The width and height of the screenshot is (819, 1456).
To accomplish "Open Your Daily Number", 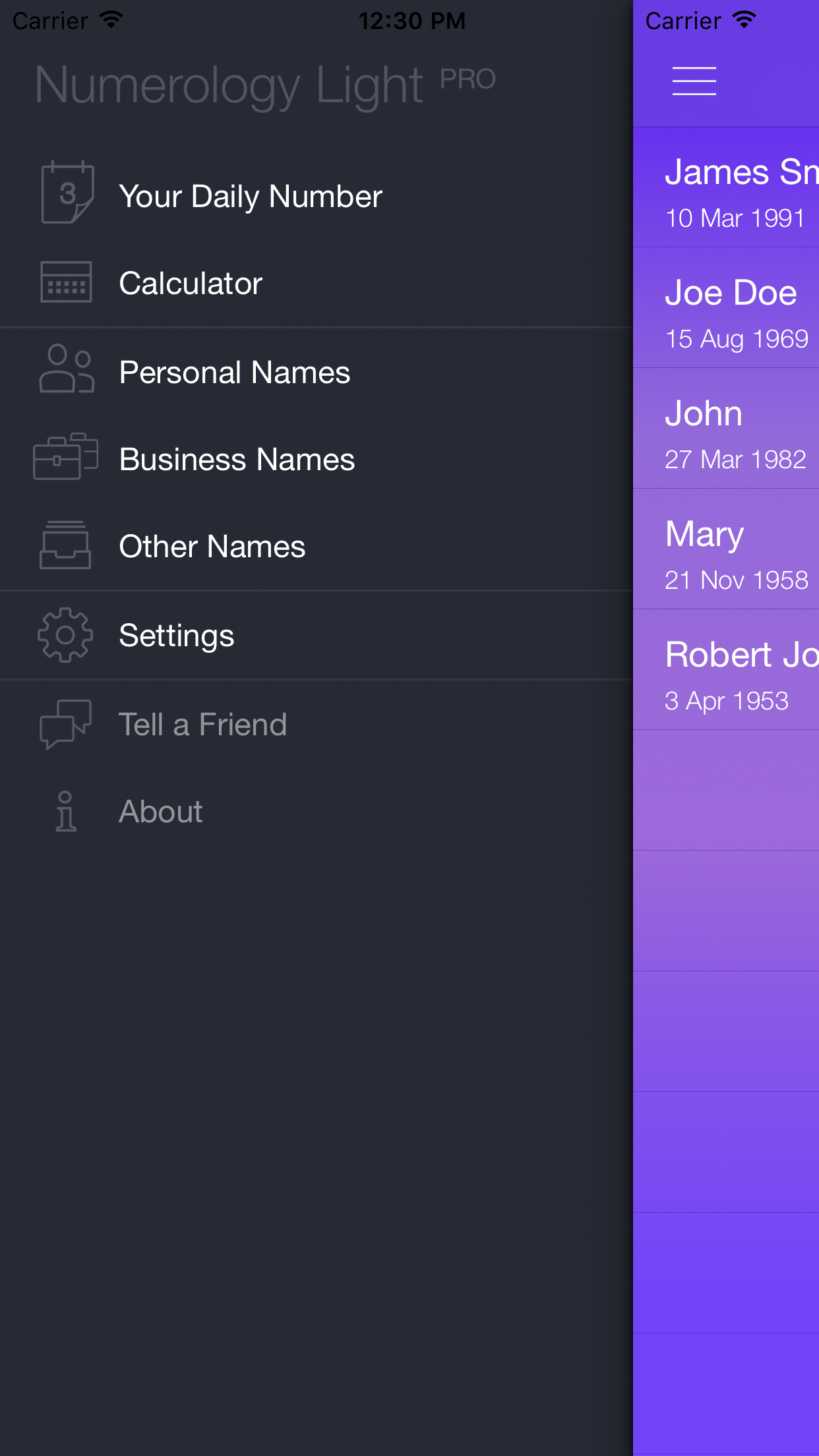I will tap(251, 197).
